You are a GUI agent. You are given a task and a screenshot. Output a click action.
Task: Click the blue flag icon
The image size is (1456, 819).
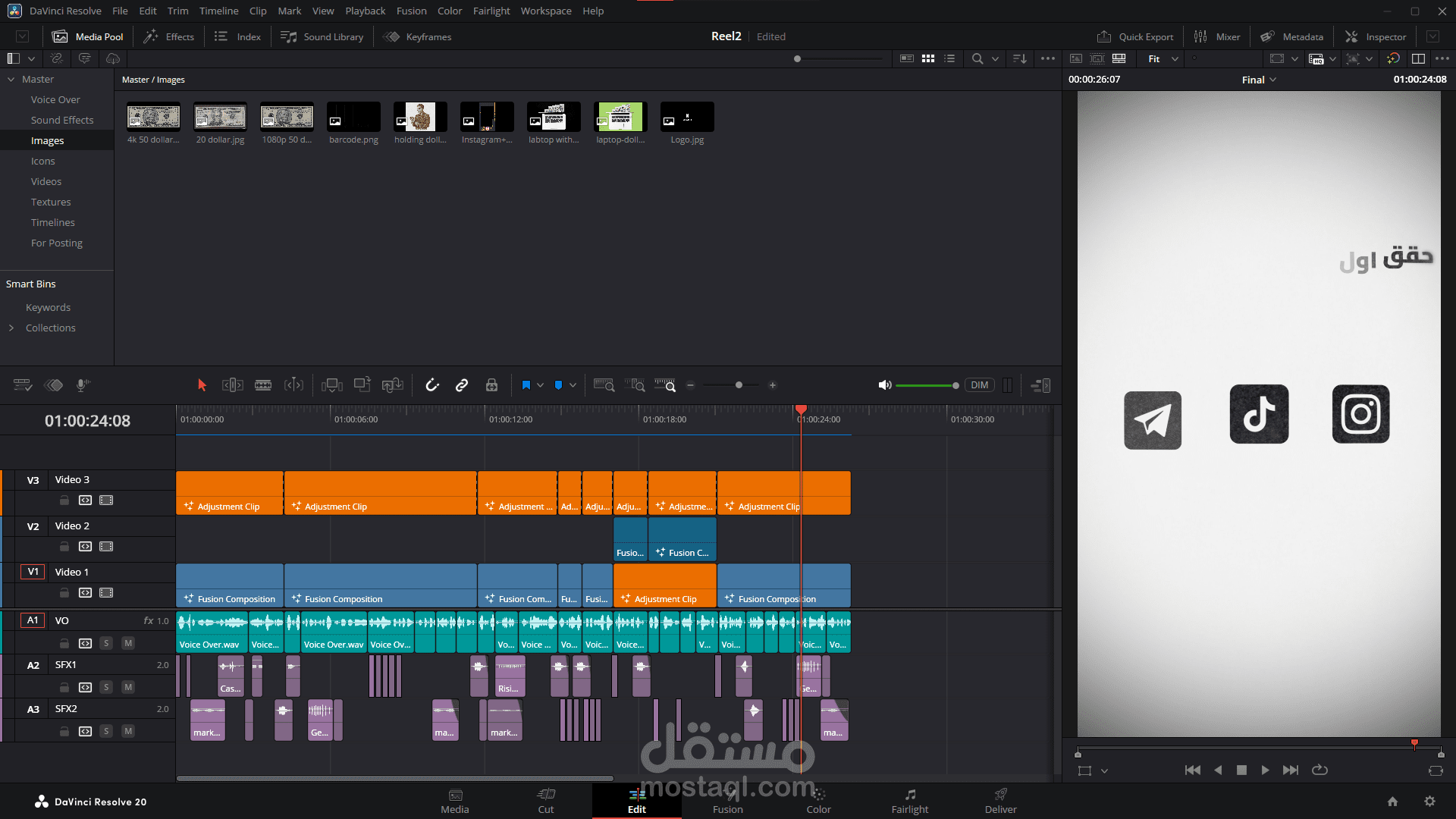pyautogui.click(x=526, y=385)
